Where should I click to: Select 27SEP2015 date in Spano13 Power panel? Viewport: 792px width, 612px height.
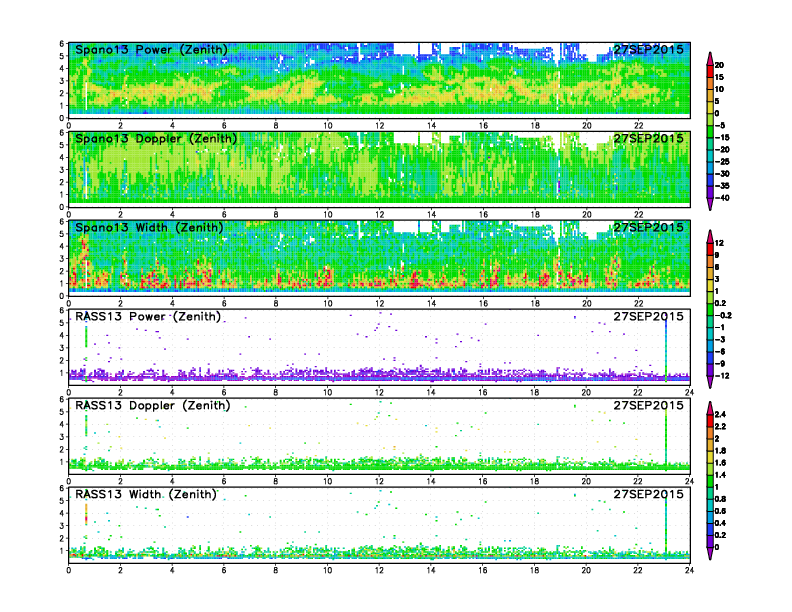point(649,49)
